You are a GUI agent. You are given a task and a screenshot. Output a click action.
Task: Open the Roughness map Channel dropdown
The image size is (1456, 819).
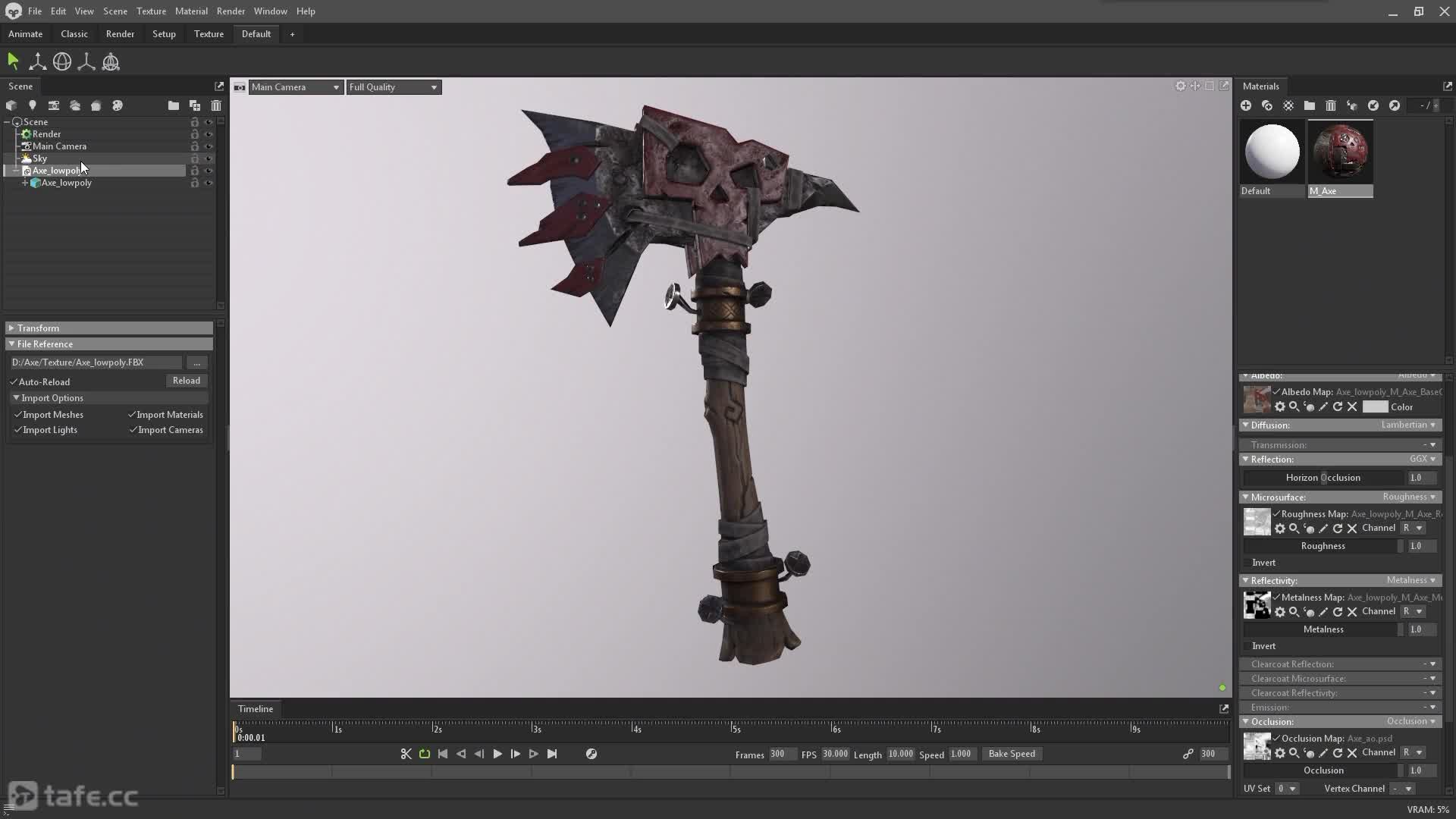(1413, 529)
